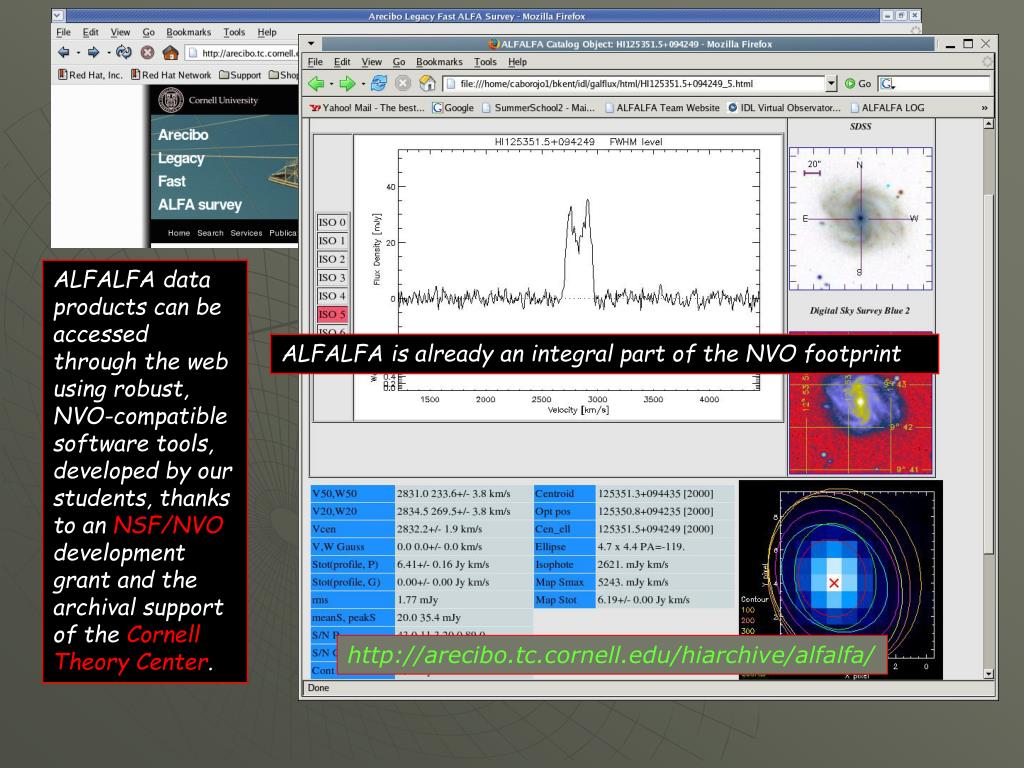The height and width of the screenshot is (768, 1024).
Task: Select ISO 3 button beside spectrum plot
Action: (332, 277)
